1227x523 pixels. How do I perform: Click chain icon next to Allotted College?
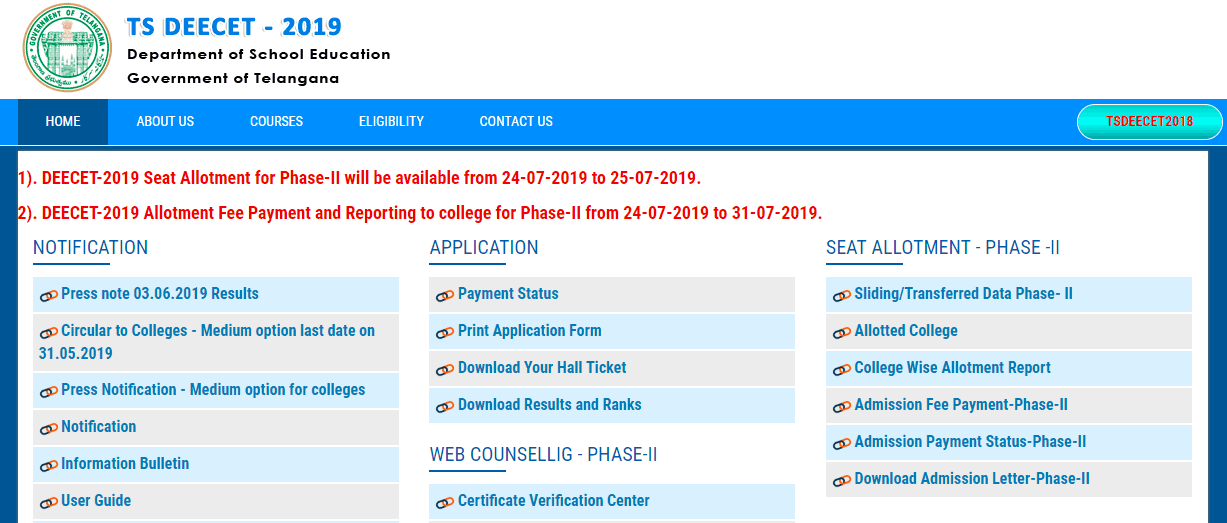pos(842,333)
